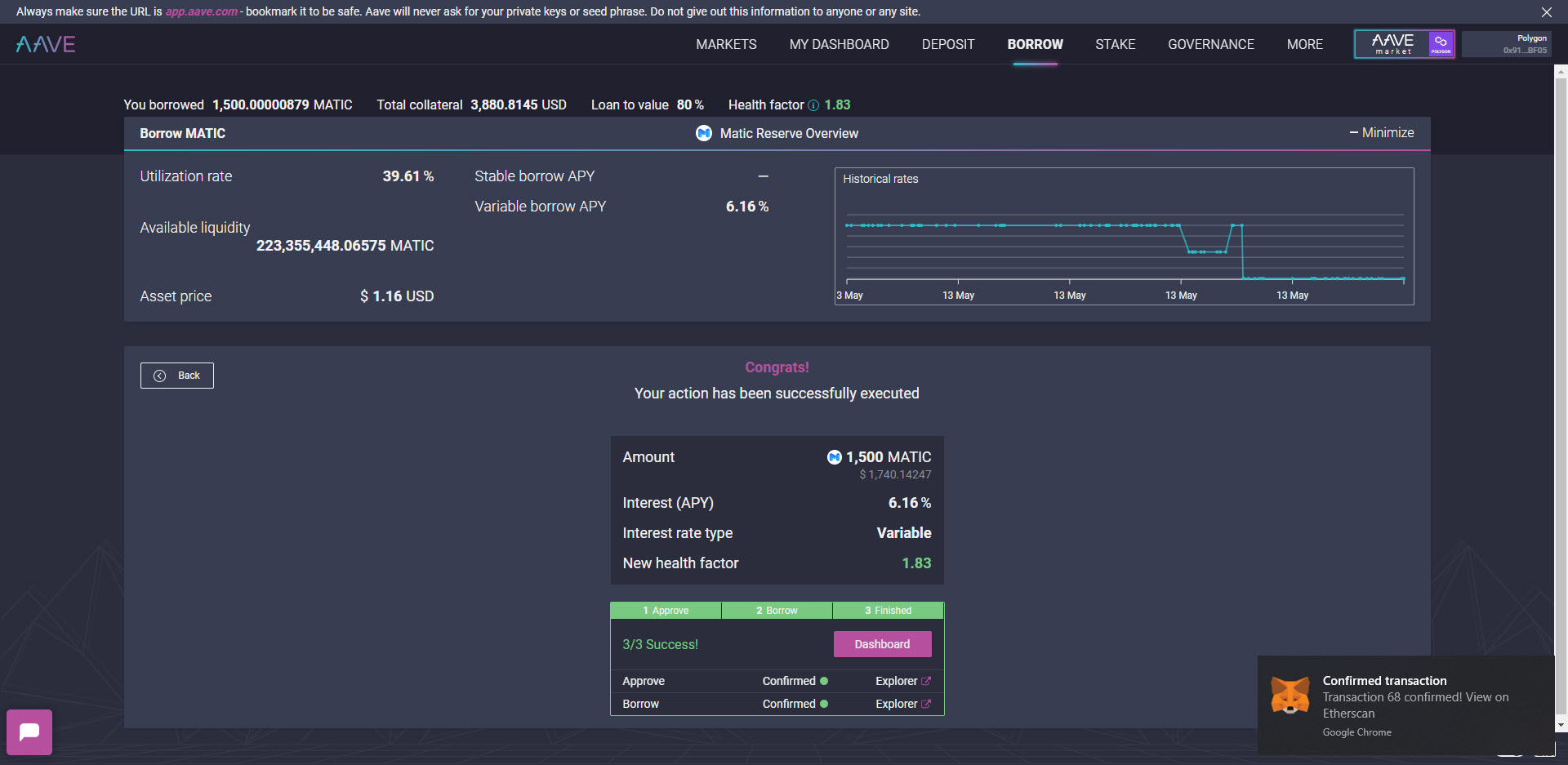Click the Health factor info icon

813,105
